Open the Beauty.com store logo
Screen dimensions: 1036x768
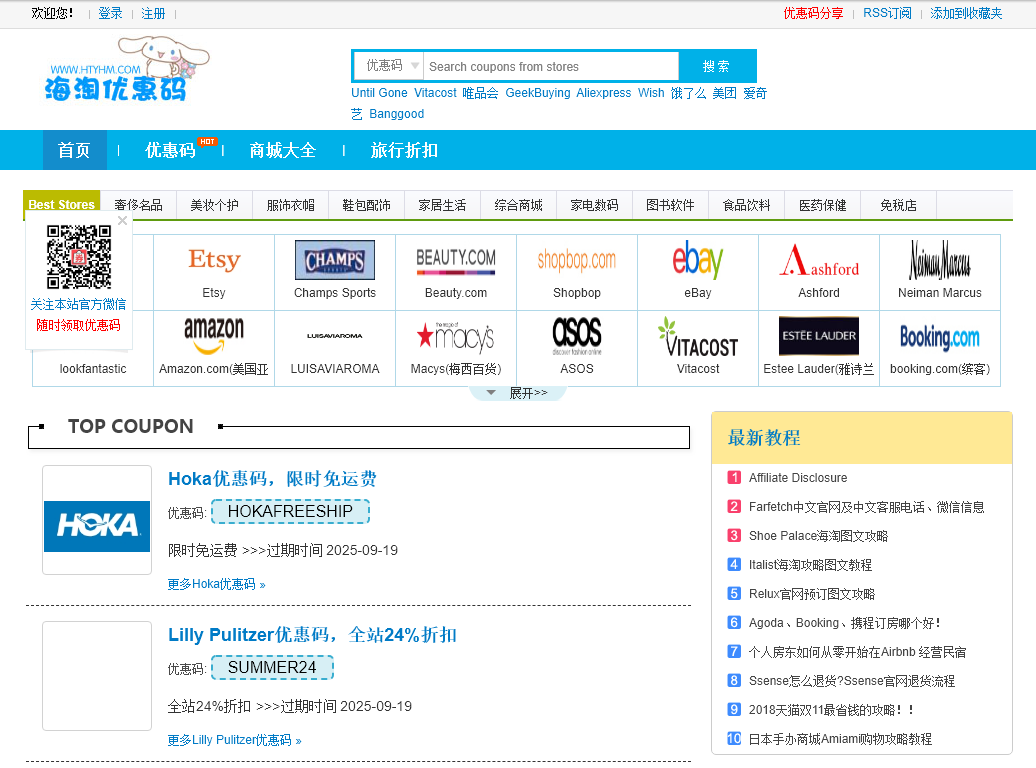pyautogui.click(x=456, y=260)
